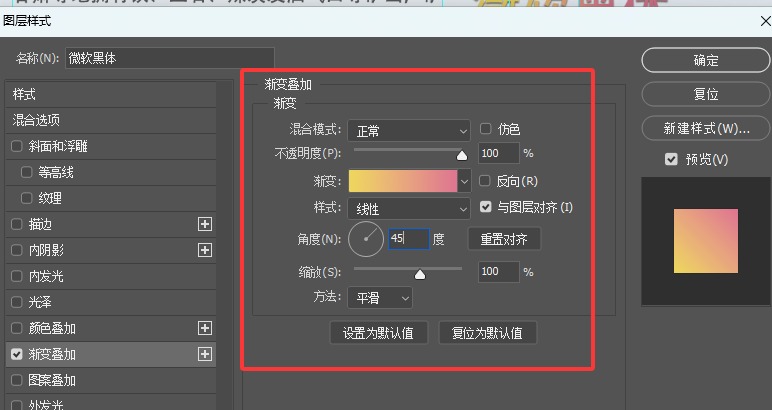Enable the 等高线 checkbox
This screenshot has height=410, width=772.
(x=27, y=172)
